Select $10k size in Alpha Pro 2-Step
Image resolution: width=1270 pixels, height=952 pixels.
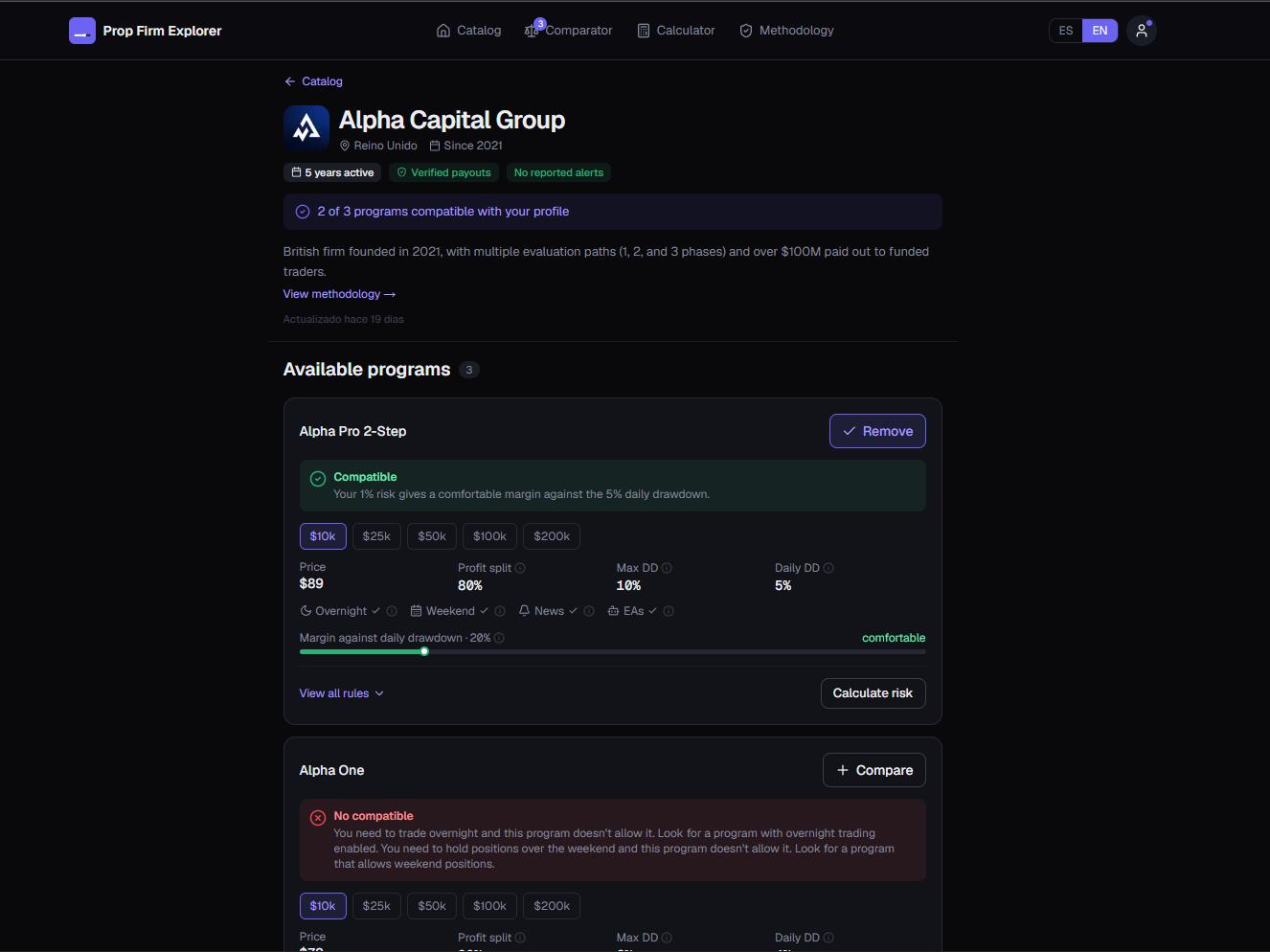tap(323, 536)
